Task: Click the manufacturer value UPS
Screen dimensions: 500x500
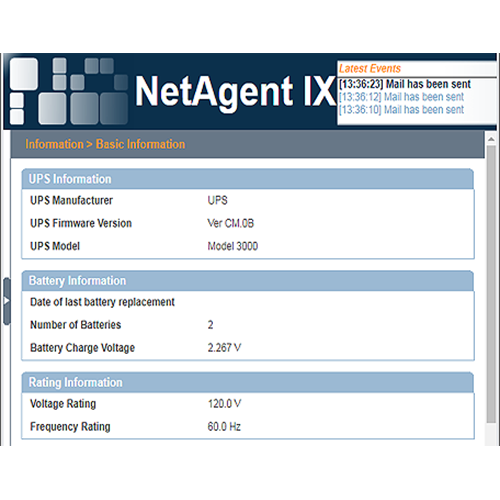Action: point(217,200)
